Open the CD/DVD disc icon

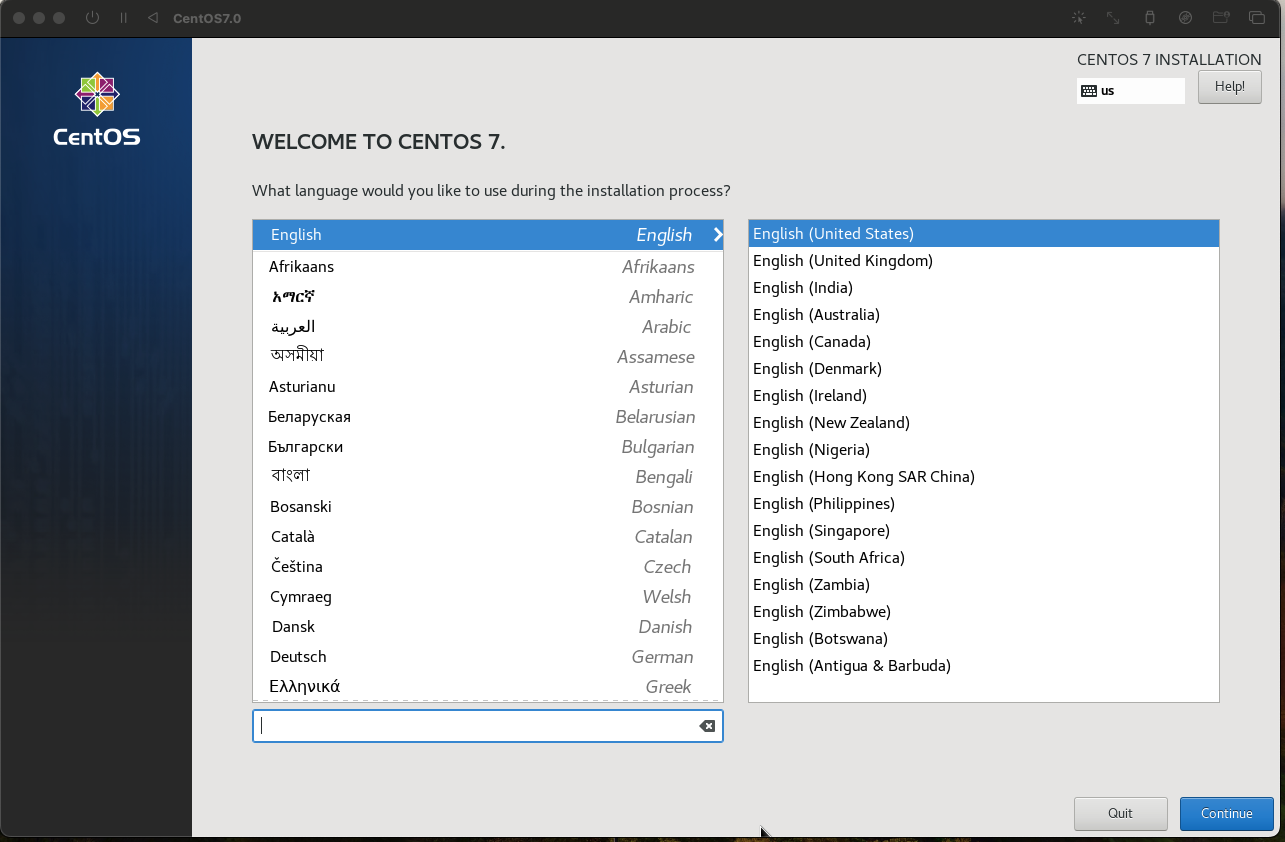(1185, 18)
